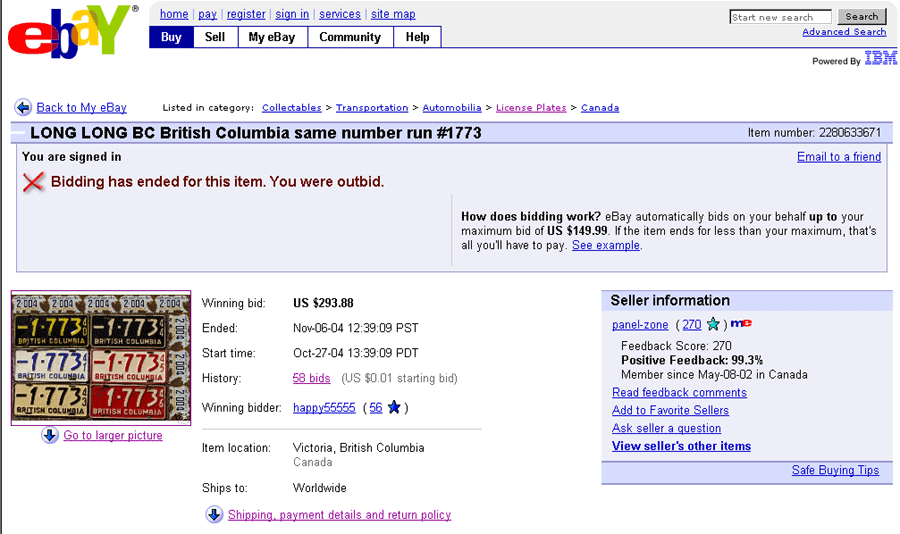
Task: Click the license plates thumbnail image
Action: tap(101, 358)
